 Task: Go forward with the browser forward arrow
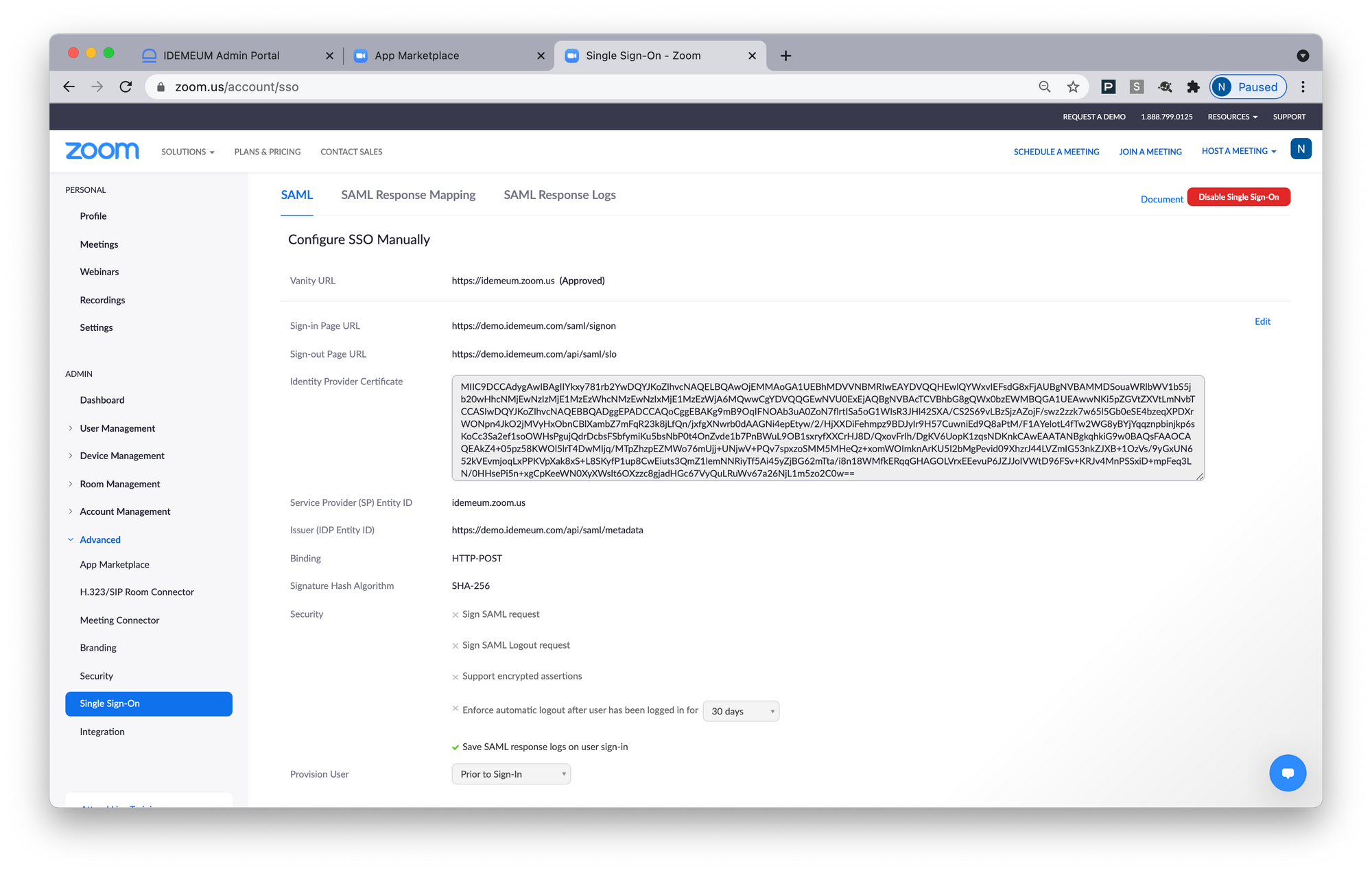tap(97, 86)
